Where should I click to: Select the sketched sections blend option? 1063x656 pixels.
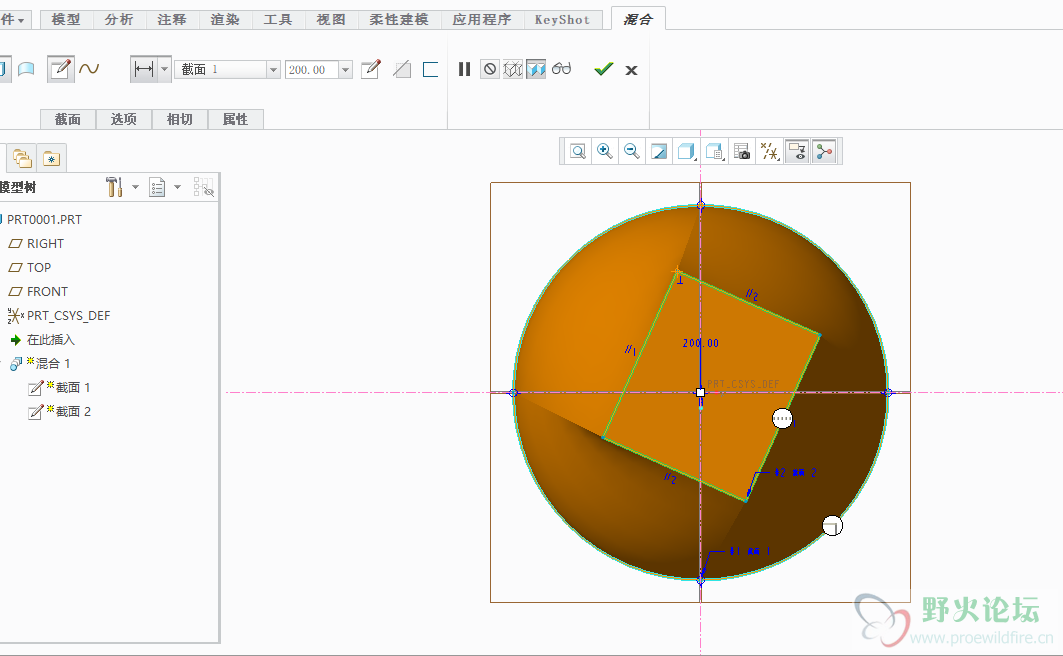click(x=60, y=69)
